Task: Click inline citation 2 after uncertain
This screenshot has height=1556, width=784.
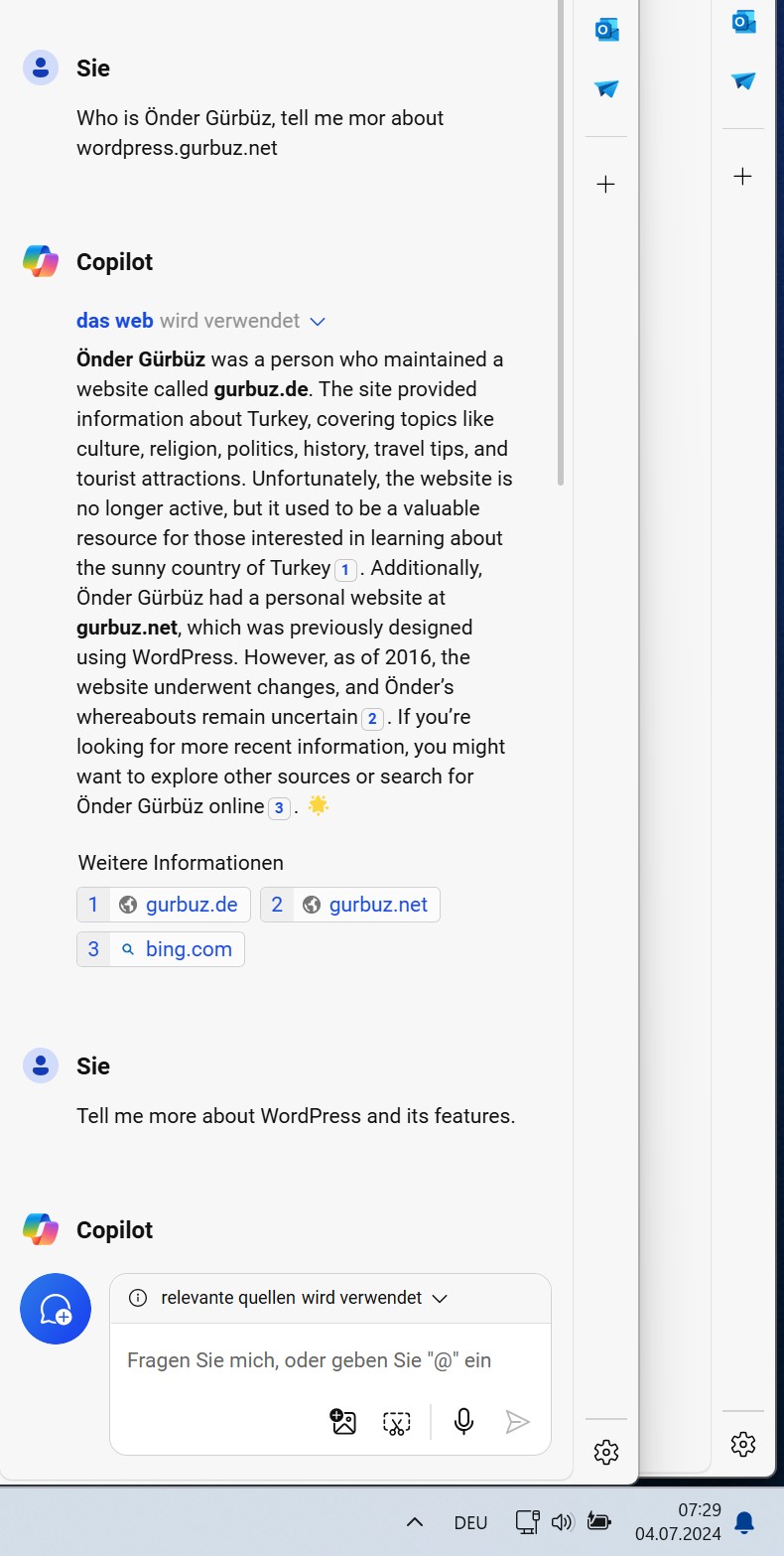Action: pyautogui.click(x=372, y=719)
